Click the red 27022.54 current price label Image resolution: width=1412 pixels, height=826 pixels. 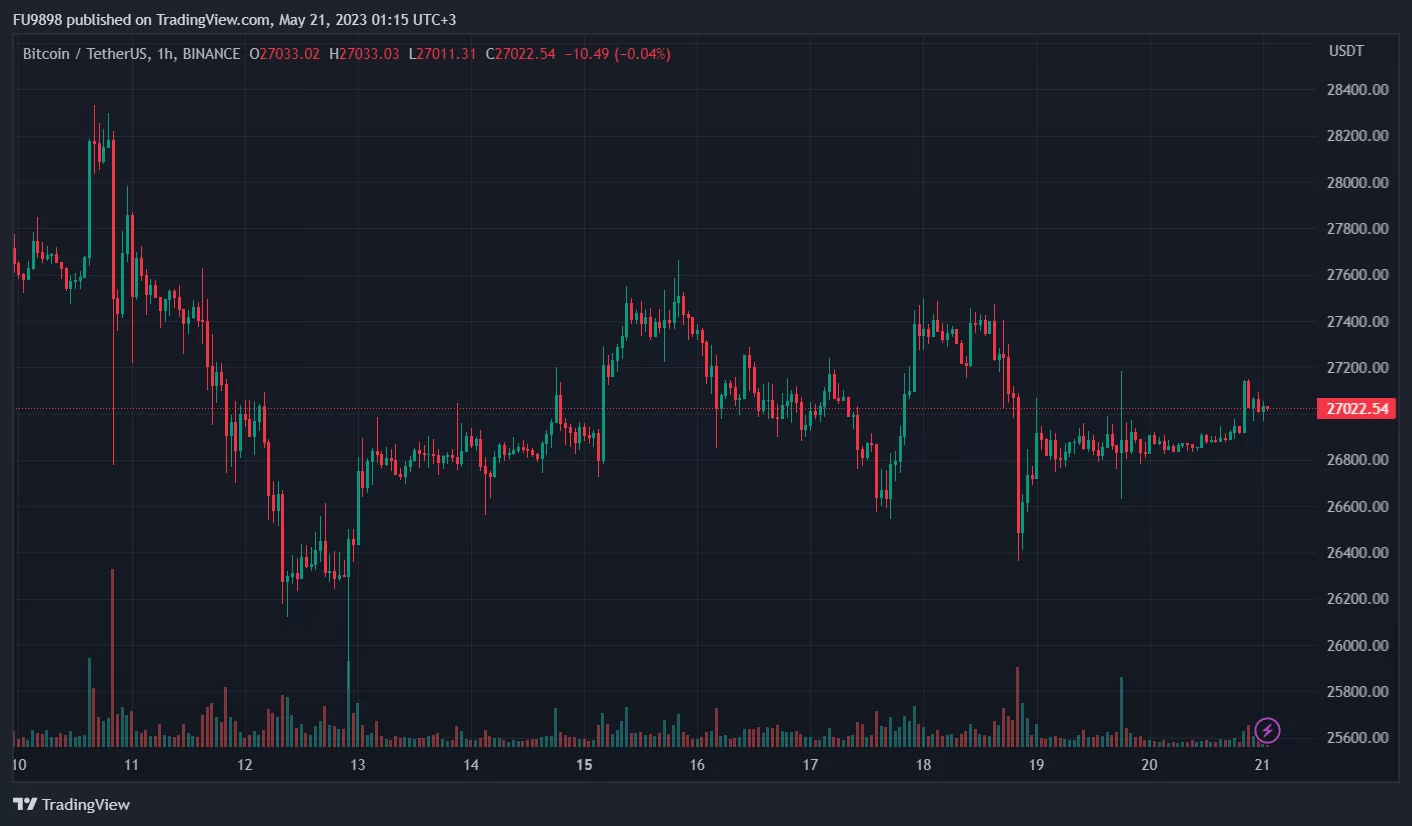[x=1356, y=409]
